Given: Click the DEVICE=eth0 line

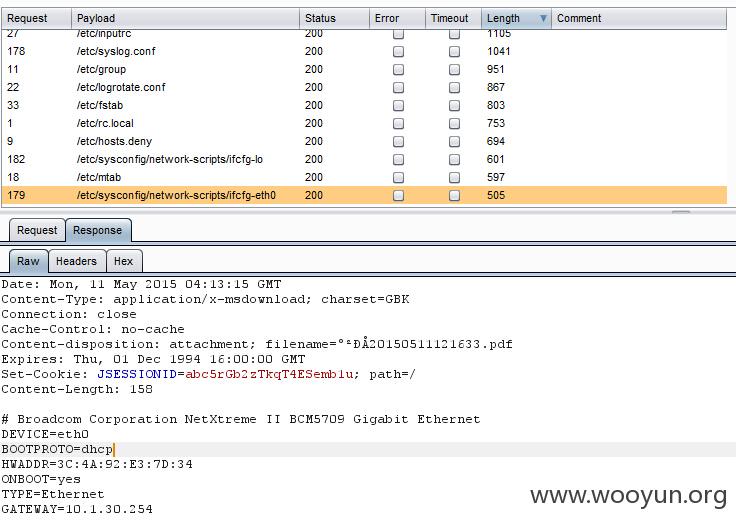Looking at the screenshot, I should point(45,434).
